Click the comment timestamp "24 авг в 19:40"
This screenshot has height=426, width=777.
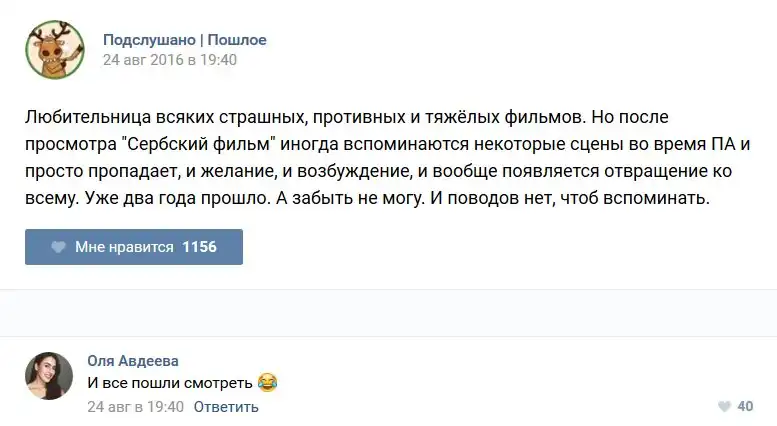(x=135, y=407)
